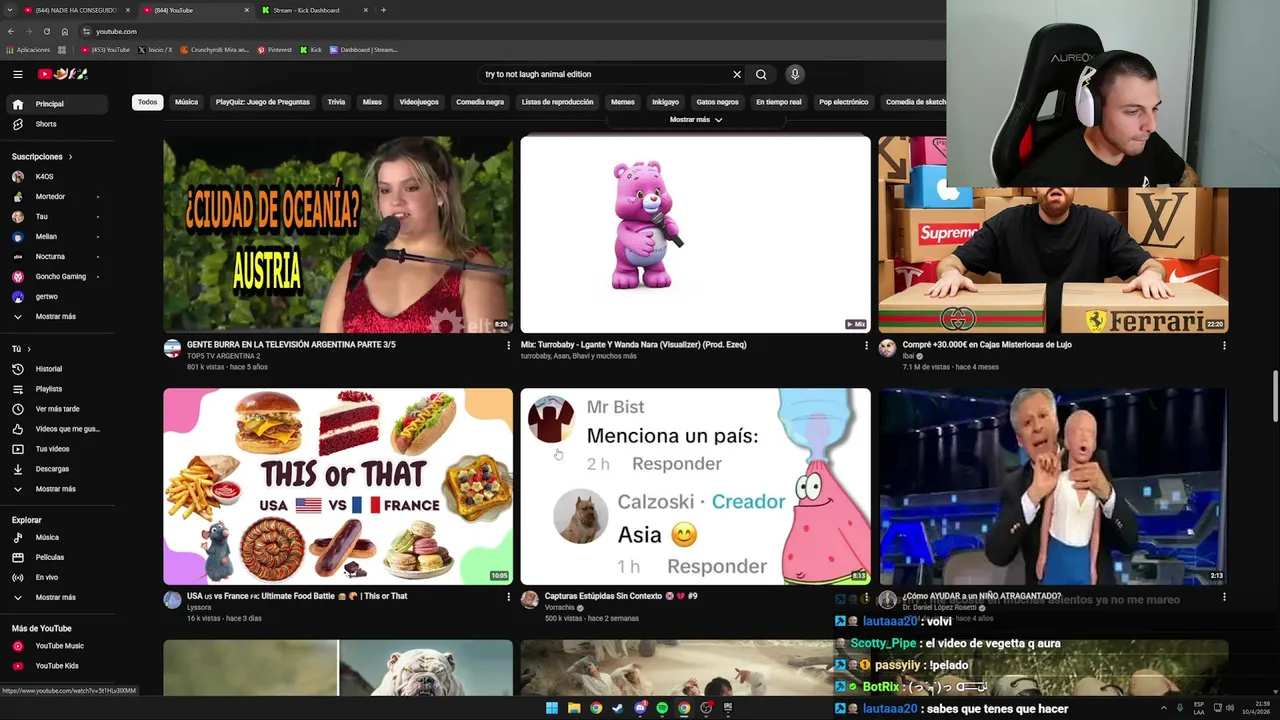Open Shorts in the sidebar
1280x720 pixels.
[x=56, y=124]
